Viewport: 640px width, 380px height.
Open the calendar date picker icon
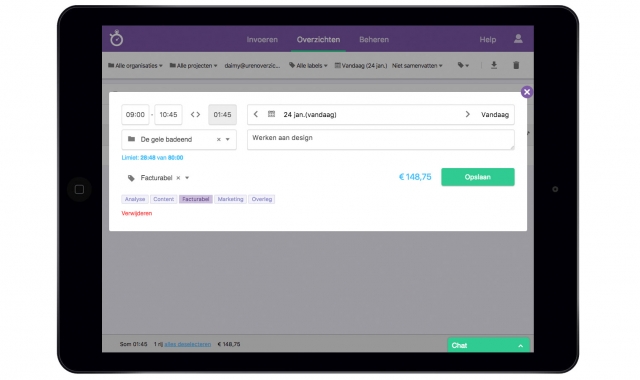(271, 114)
